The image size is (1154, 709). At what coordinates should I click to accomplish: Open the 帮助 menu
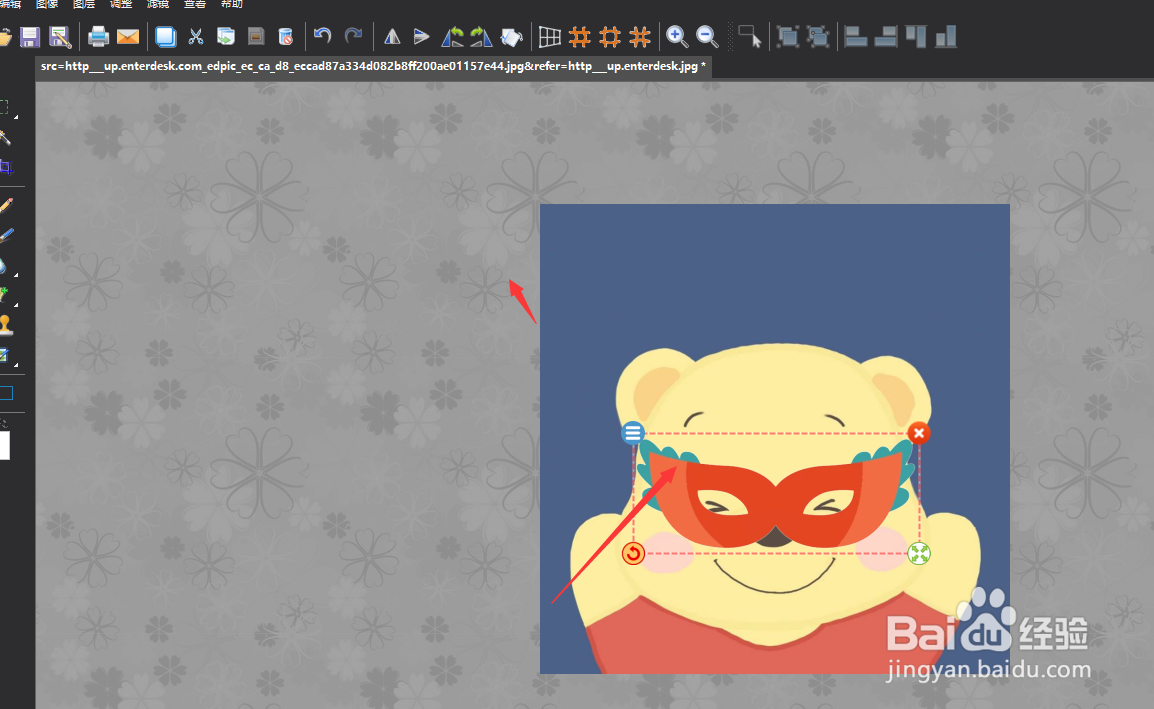(x=232, y=4)
